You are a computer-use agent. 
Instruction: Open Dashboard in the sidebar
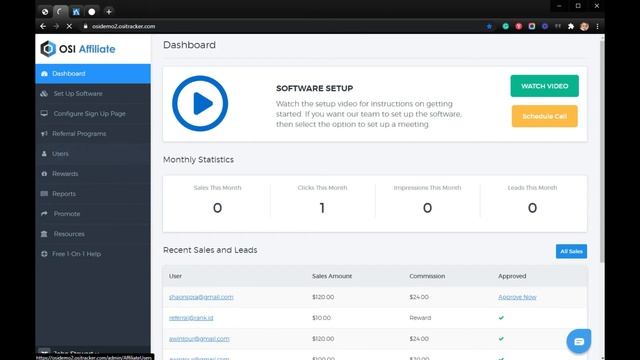pyautogui.click(x=93, y=74)
